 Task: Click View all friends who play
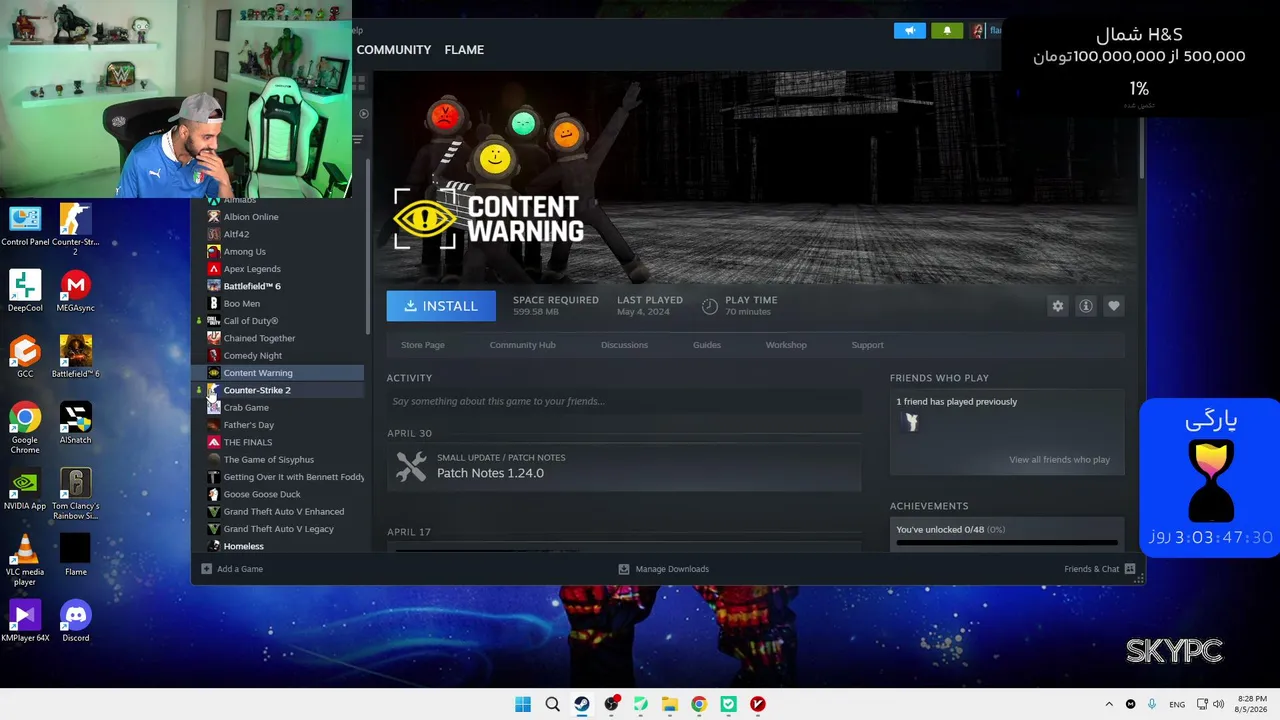click(1059, 460)
